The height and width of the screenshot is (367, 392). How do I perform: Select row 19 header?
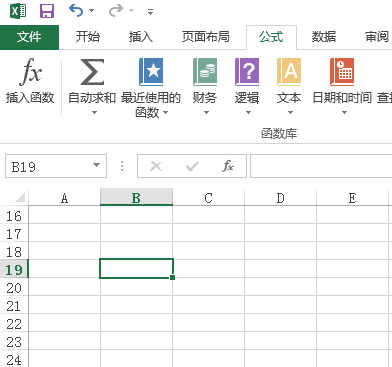point(14,270)
